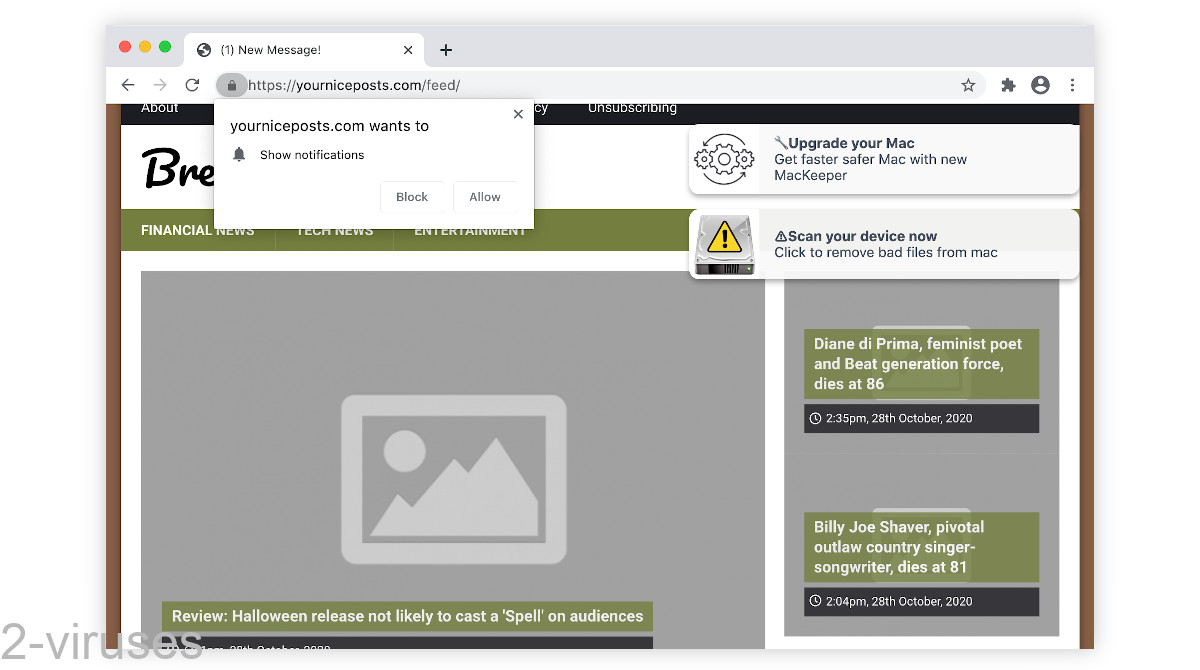
Task: Click the gear hard-drive MacKeeper icon
Action: (723, 158)
